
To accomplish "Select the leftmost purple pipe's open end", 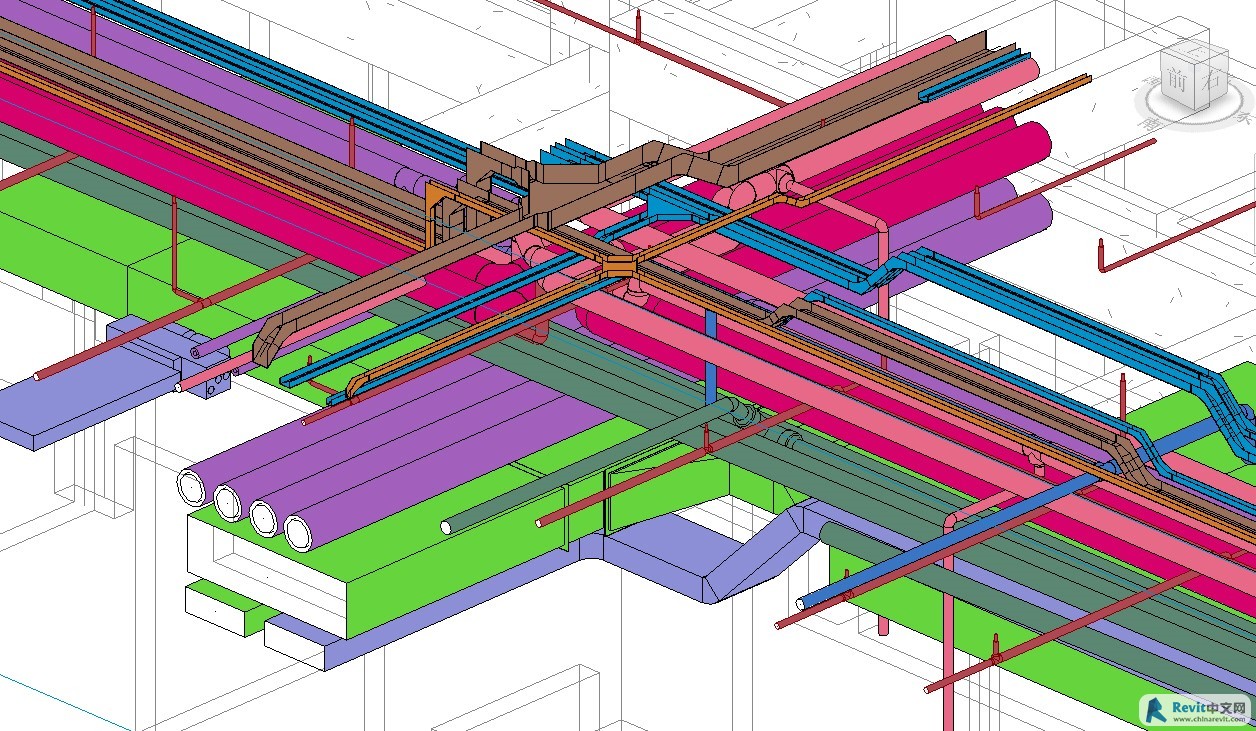I will (x=190, y=487).
